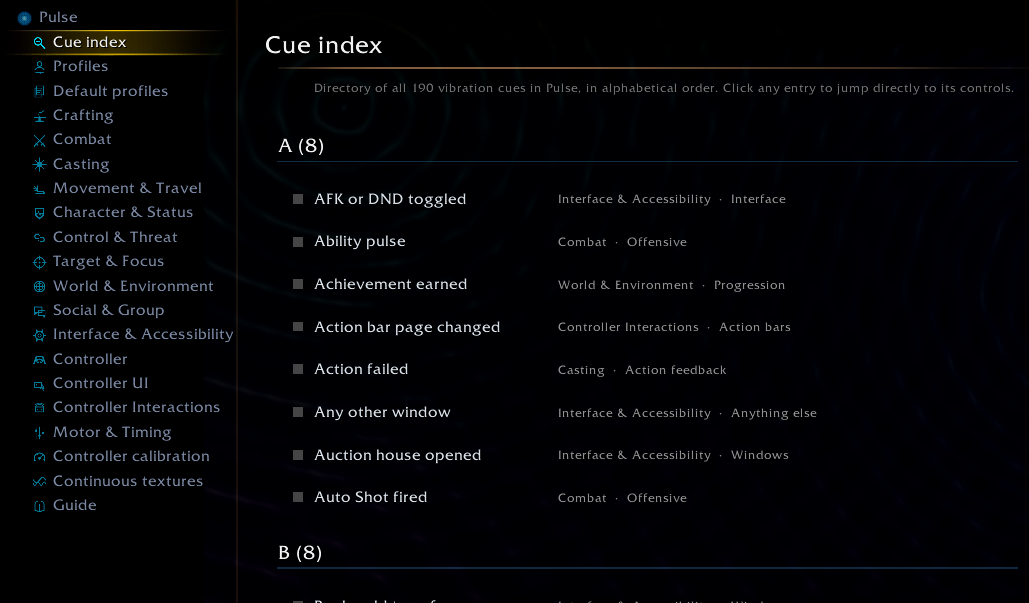Click the square marker beside Ability pulse
Viewport: 1029px width, 603px height.
[x=298, y=241]
